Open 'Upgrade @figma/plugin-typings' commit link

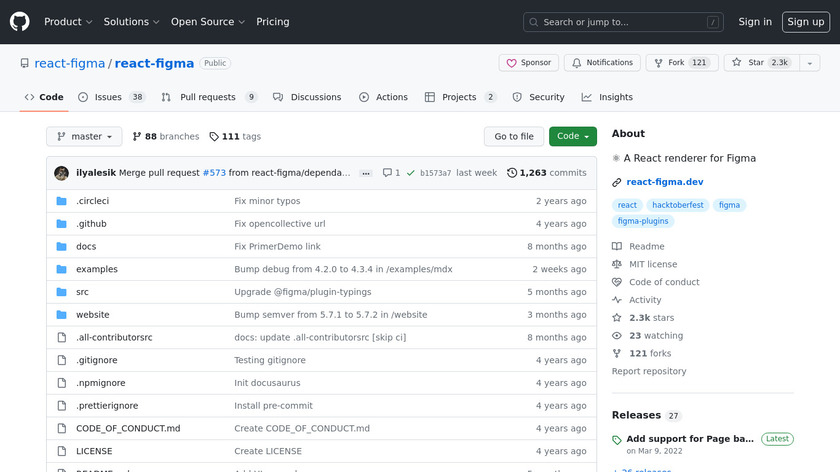click(x=303, y=292)
